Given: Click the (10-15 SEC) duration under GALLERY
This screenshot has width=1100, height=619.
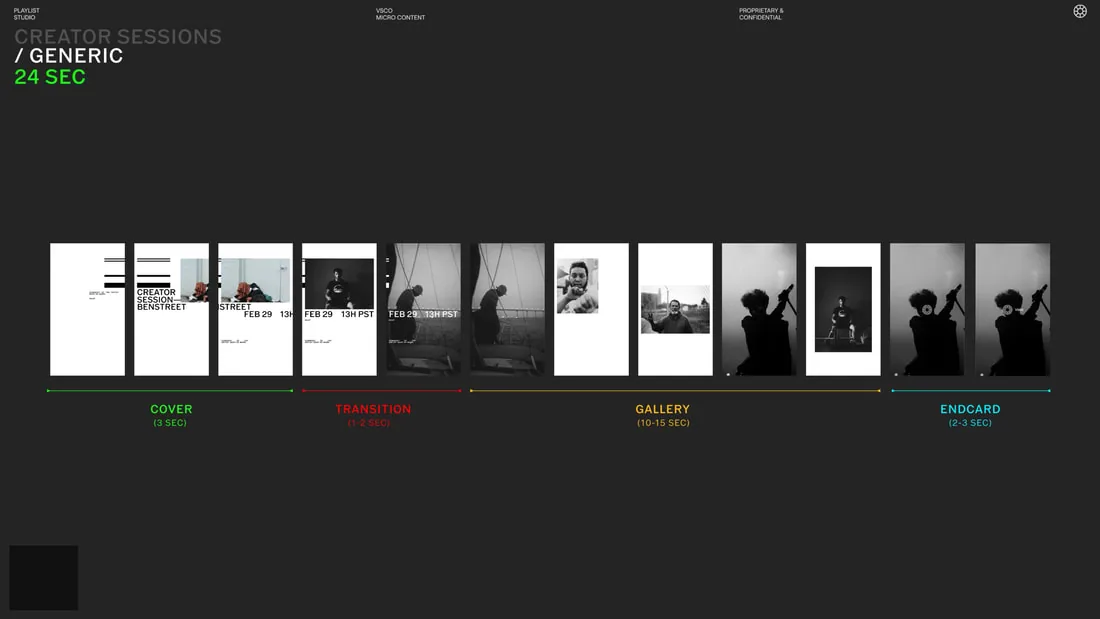Looking at the screenshot, I should 663,423.
